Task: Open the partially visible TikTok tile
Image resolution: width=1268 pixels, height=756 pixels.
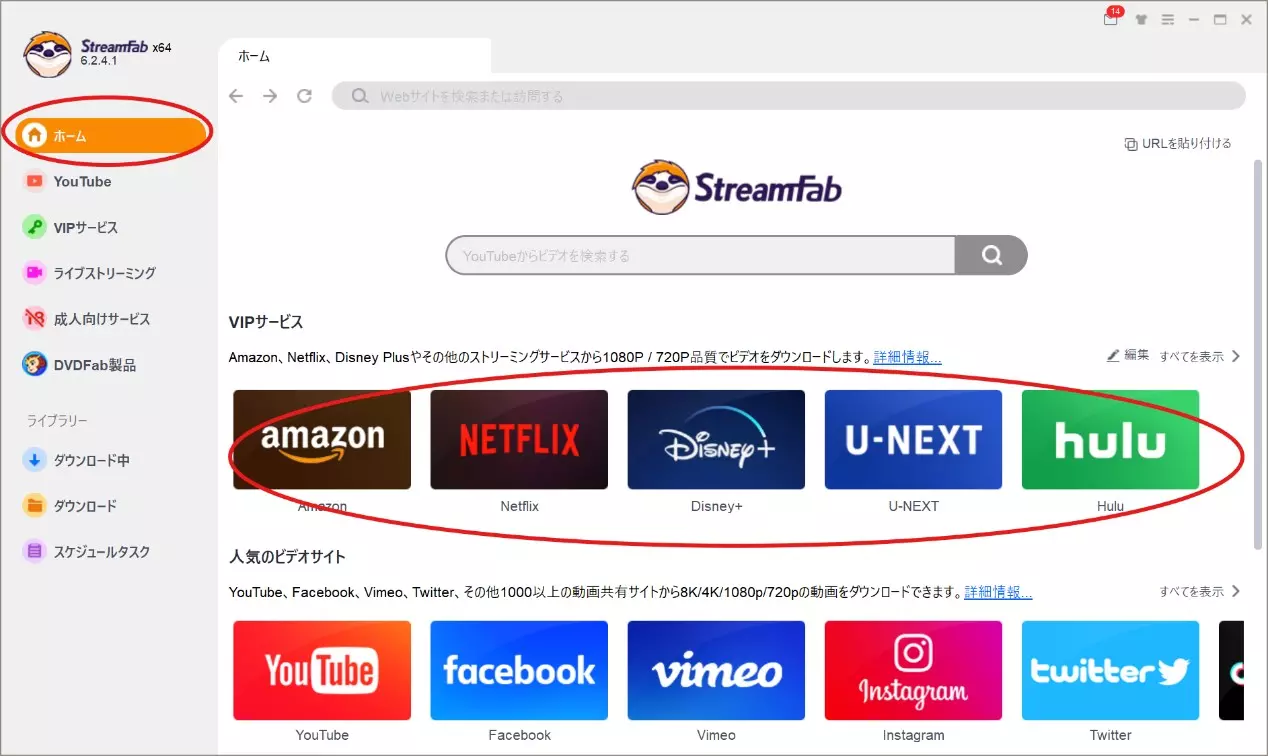Action: [1231, 671]
